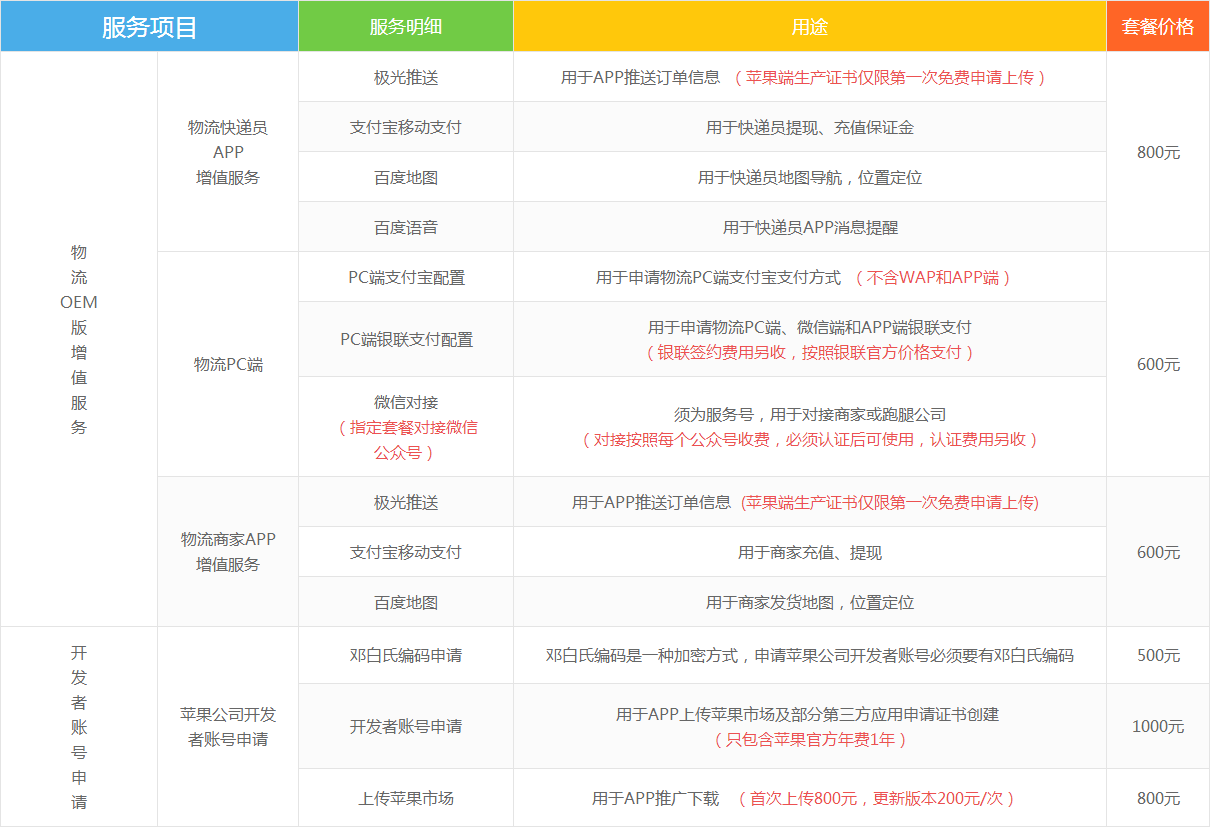The width and height of the screenshot is (1210, 827).
Task: Click the 物流快递员APP增值服务 group cell
Action: click(227, 152)
